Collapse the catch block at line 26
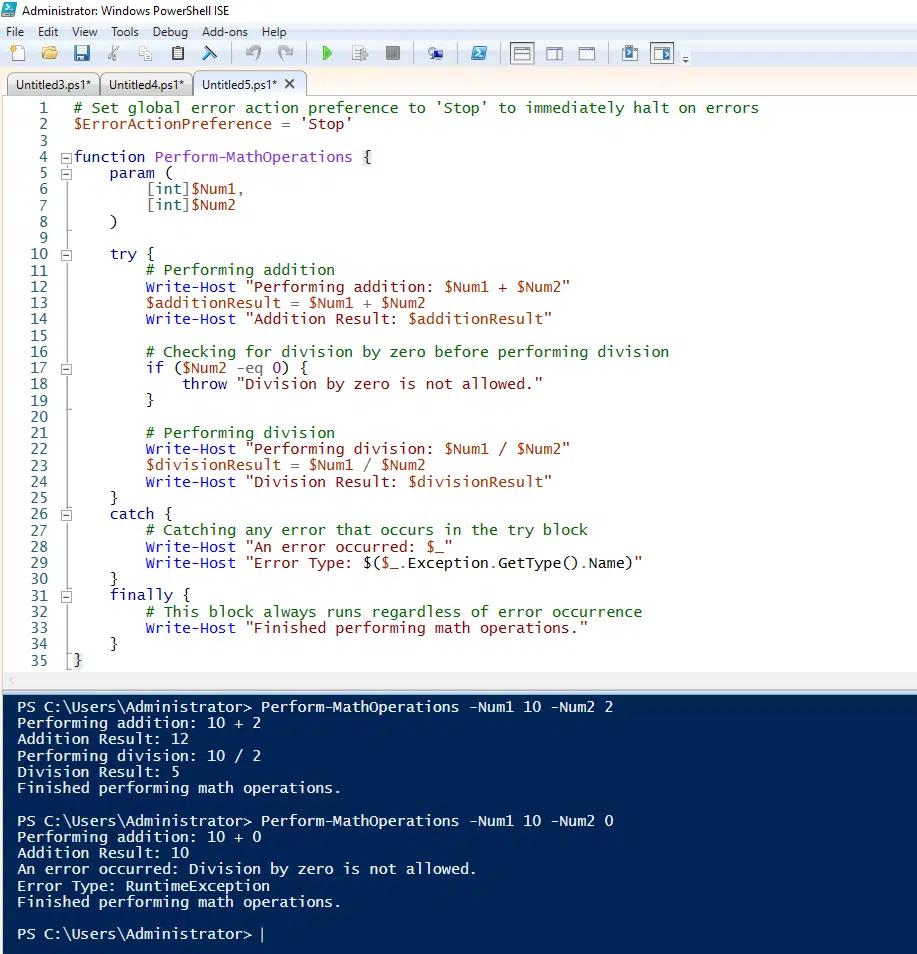The height and width of the screenshot is (954, 917). pos(66,515)
